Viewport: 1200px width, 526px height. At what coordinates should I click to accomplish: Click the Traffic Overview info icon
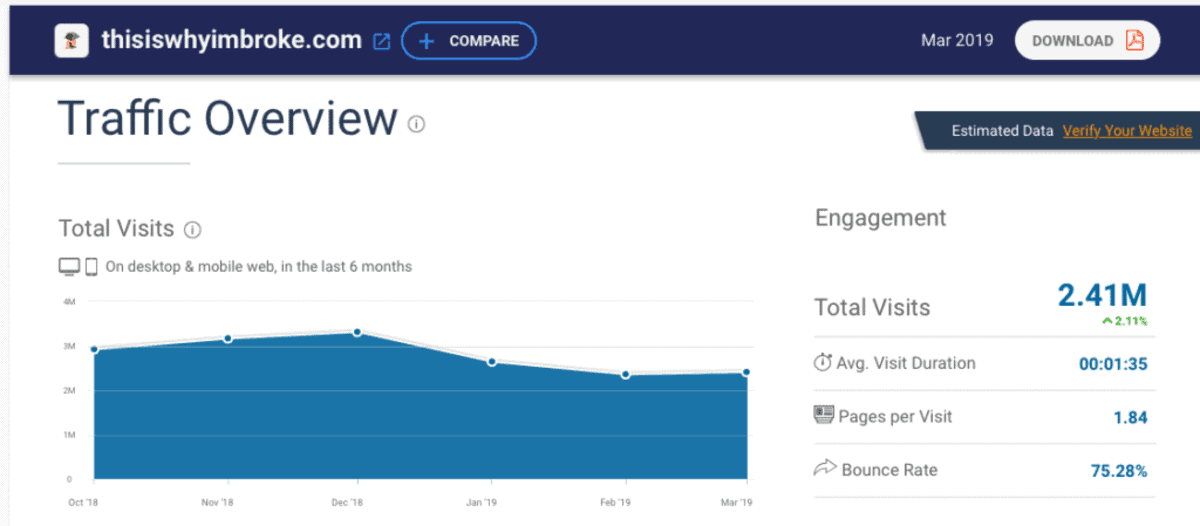[416, 124]
